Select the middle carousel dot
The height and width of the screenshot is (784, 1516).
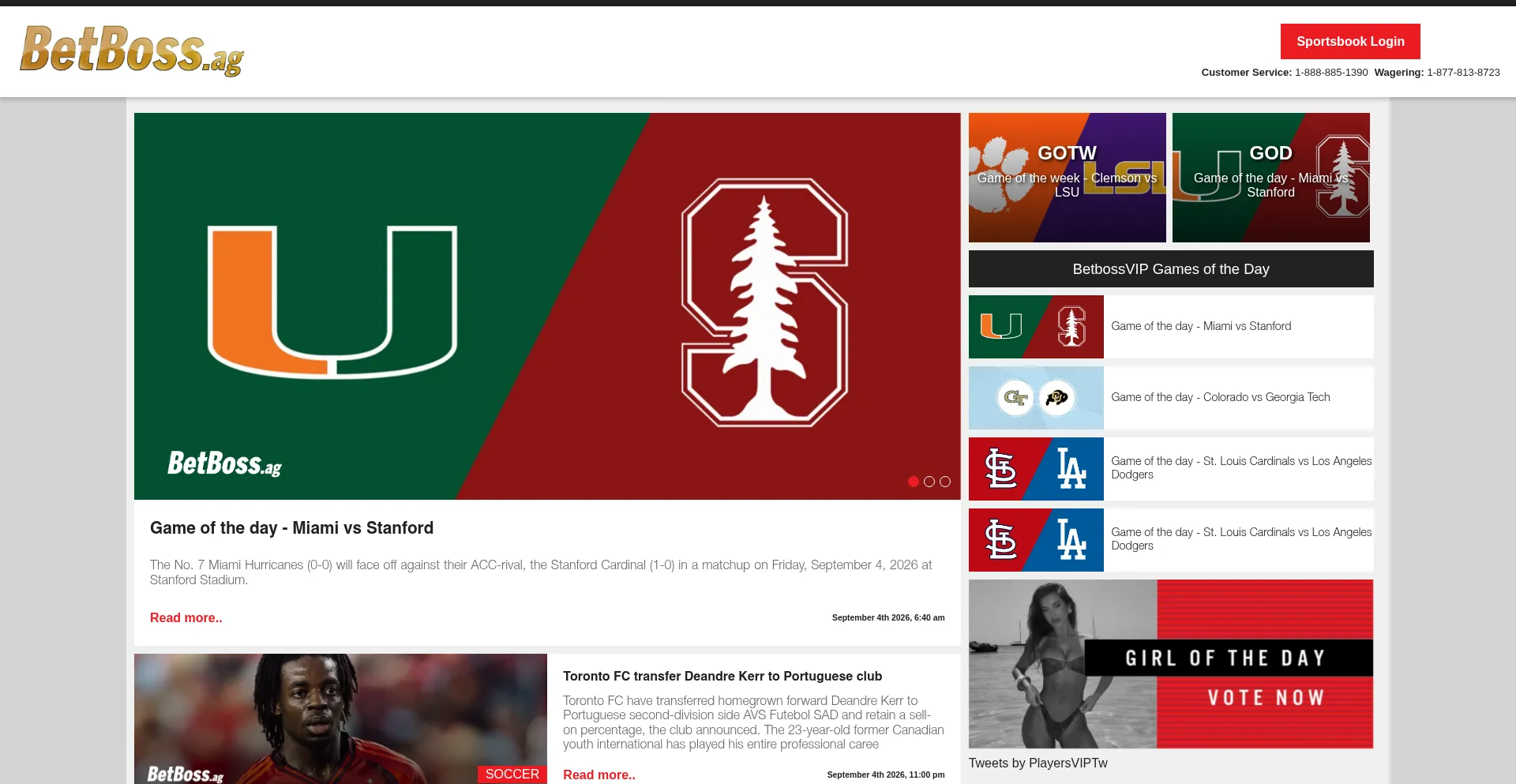(x=929, y=482)
